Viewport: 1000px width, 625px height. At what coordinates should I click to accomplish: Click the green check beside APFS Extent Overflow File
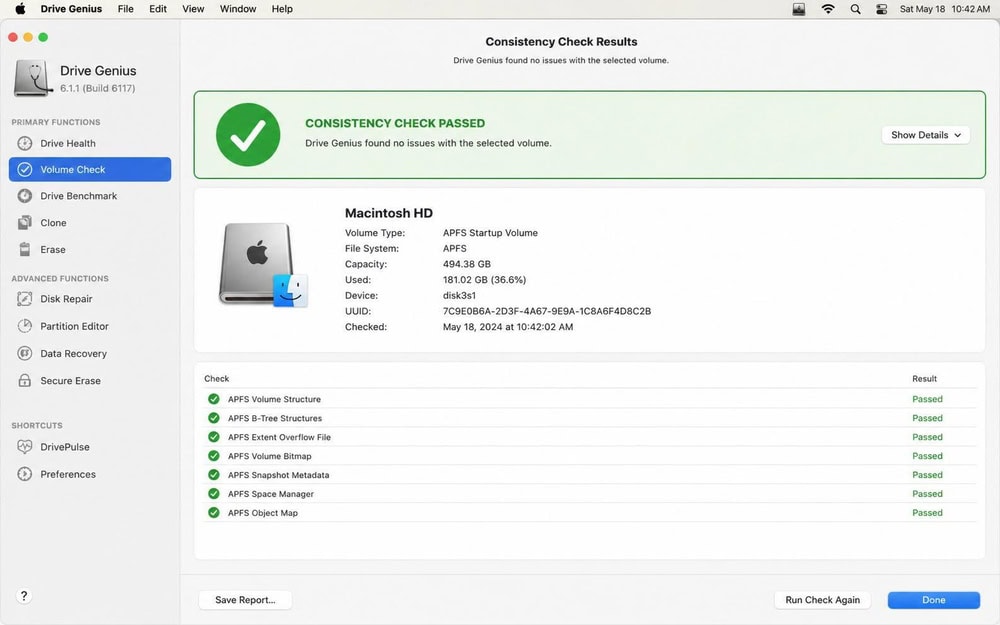coord(214,437)
